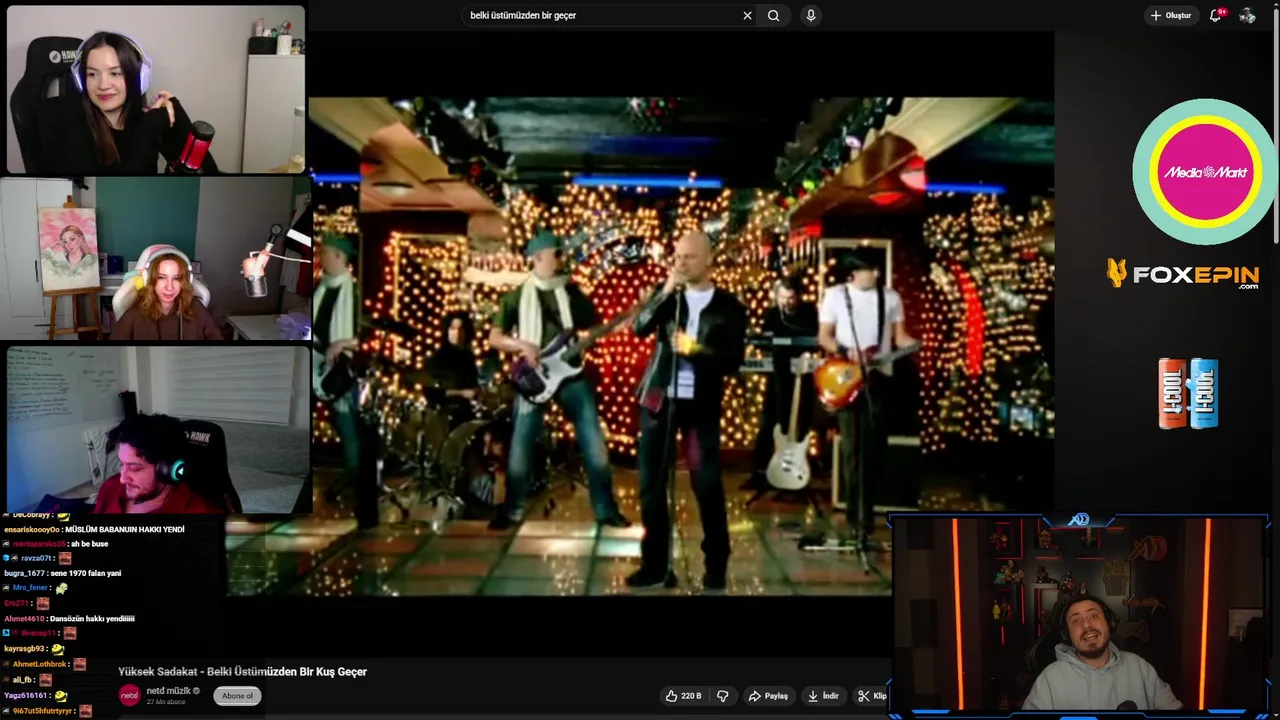Dislike the video with the thumbs-down icon
Image resolution: width=1280 pixels, height=720 pixels.
click(x=723, y=696)
